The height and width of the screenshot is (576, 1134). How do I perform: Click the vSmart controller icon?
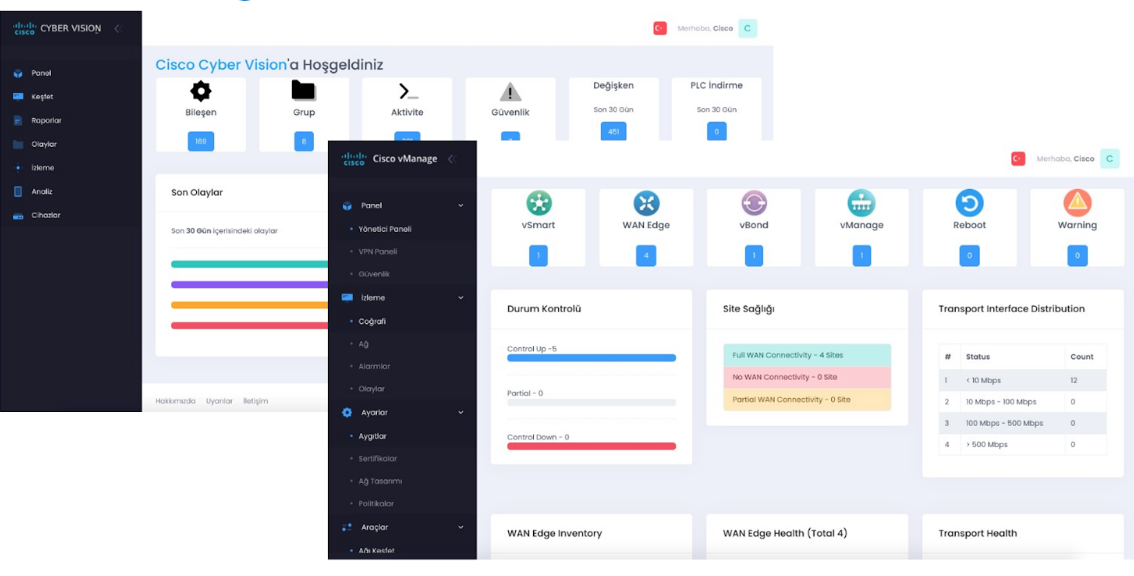538,203
